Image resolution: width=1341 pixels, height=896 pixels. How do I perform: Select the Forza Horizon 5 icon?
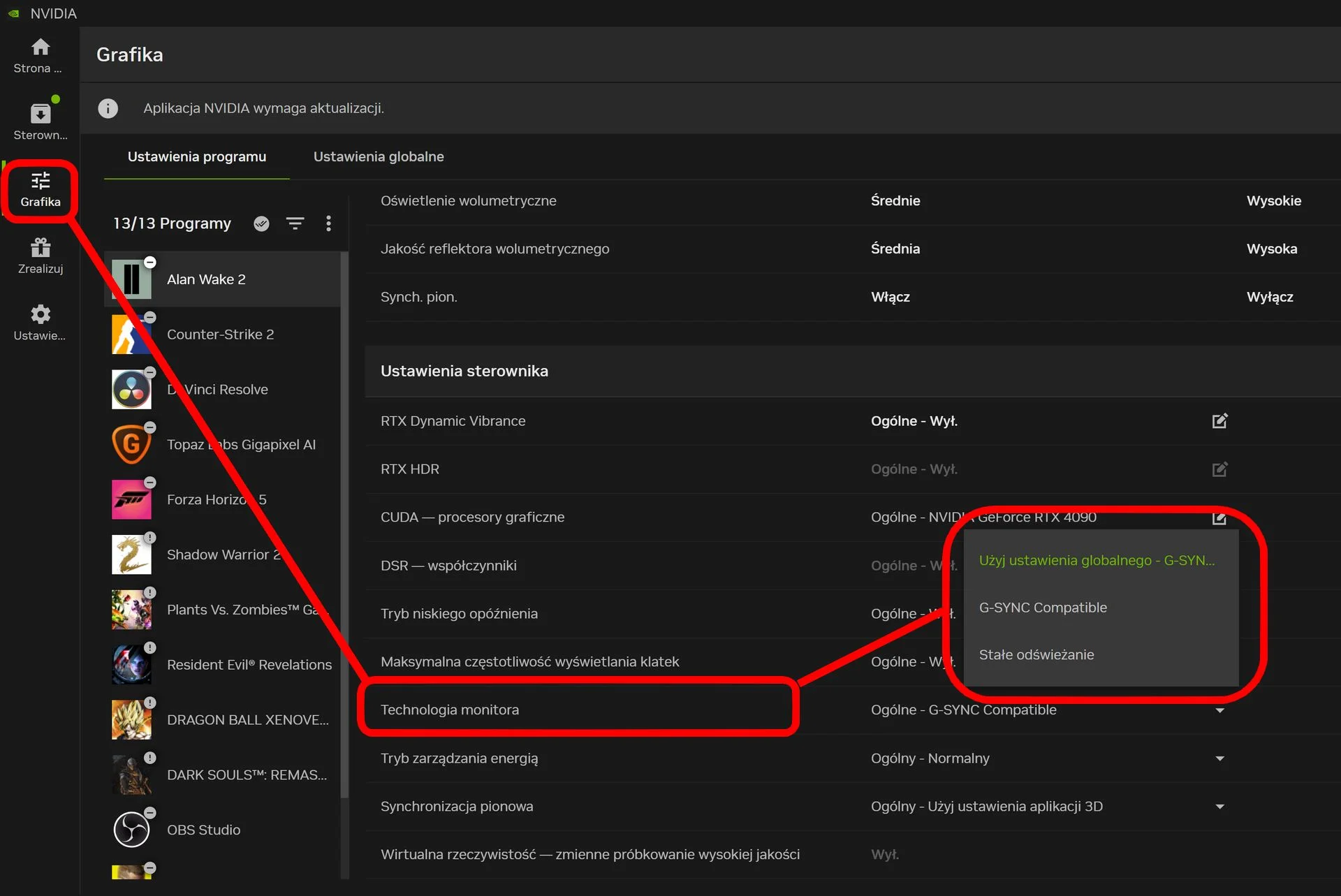(x=131, y=500)
